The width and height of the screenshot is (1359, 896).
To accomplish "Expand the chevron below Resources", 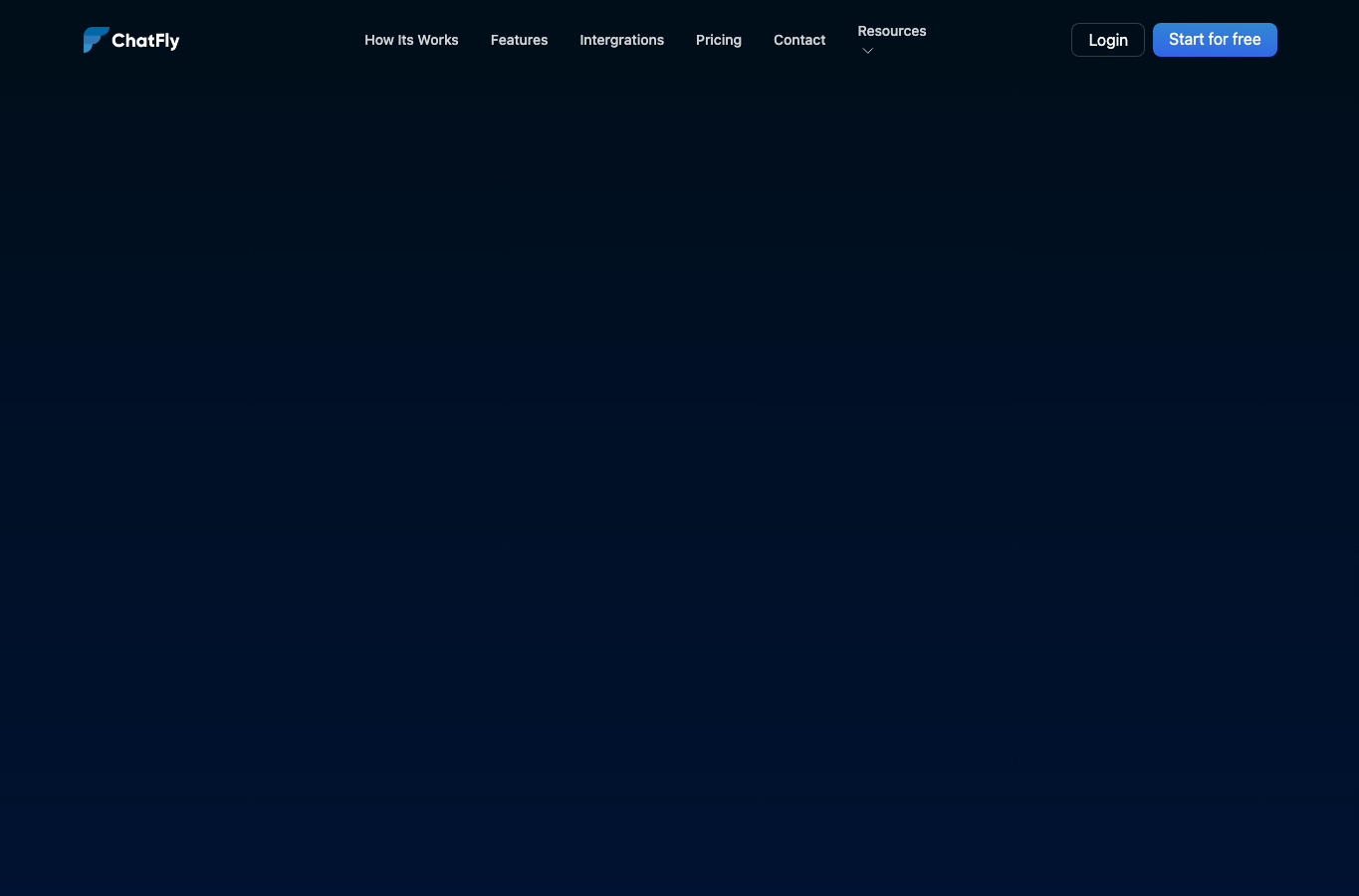I will 867,51.
